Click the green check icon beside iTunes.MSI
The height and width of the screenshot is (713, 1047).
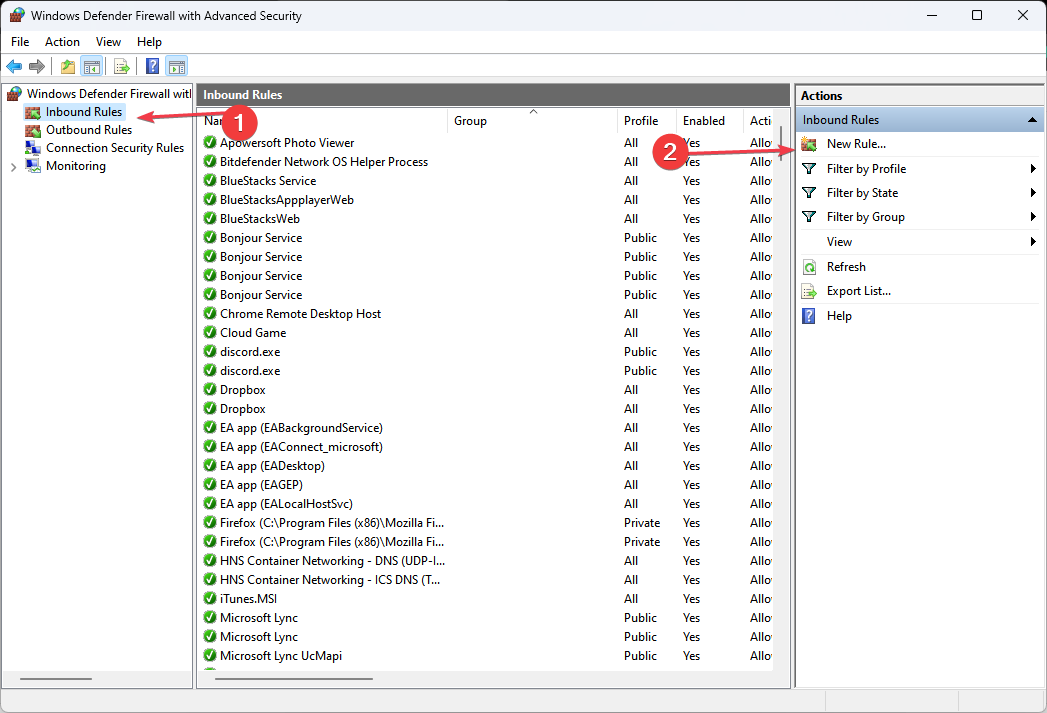click(210, 598)
